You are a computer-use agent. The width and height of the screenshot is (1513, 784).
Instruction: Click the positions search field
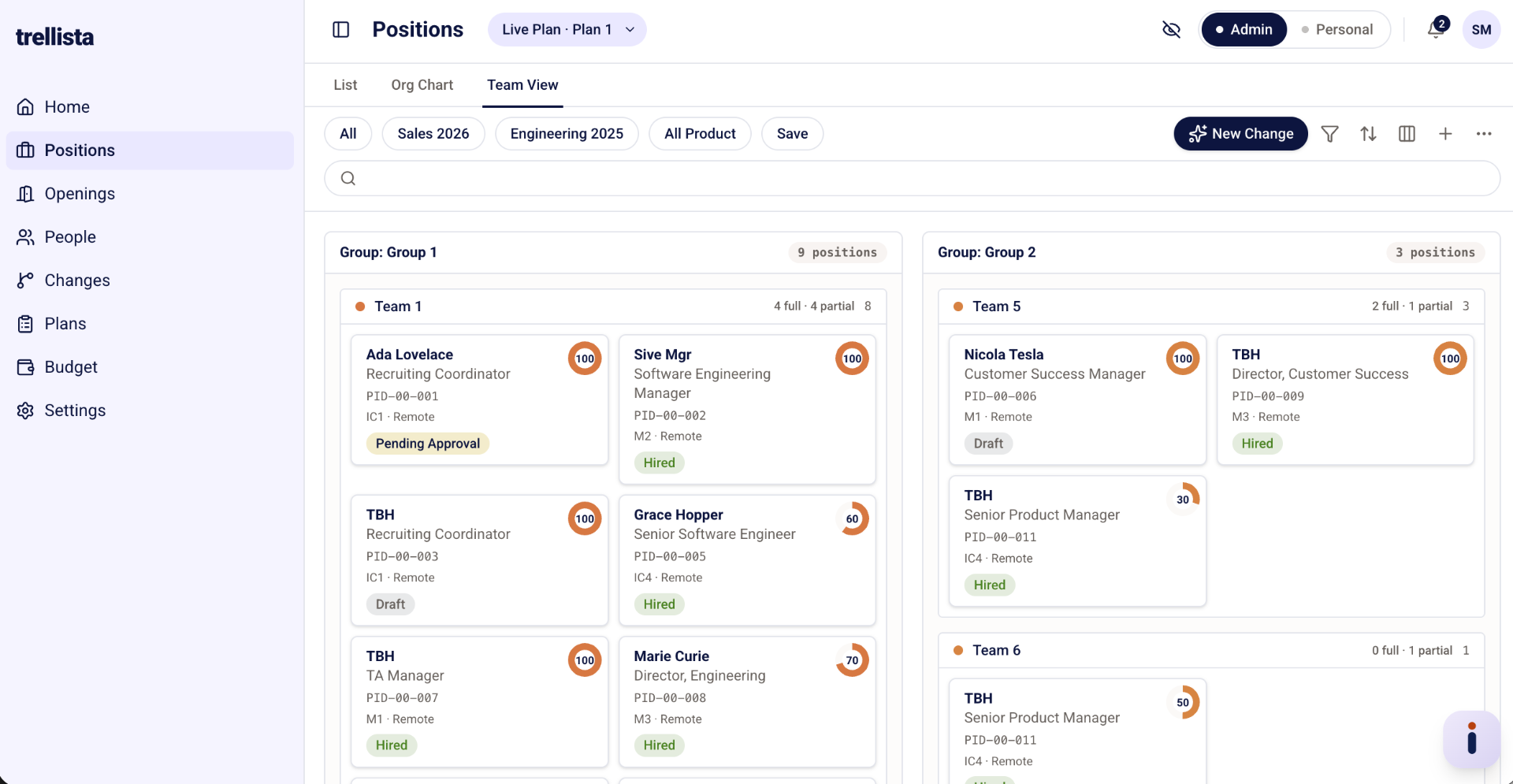912,178
